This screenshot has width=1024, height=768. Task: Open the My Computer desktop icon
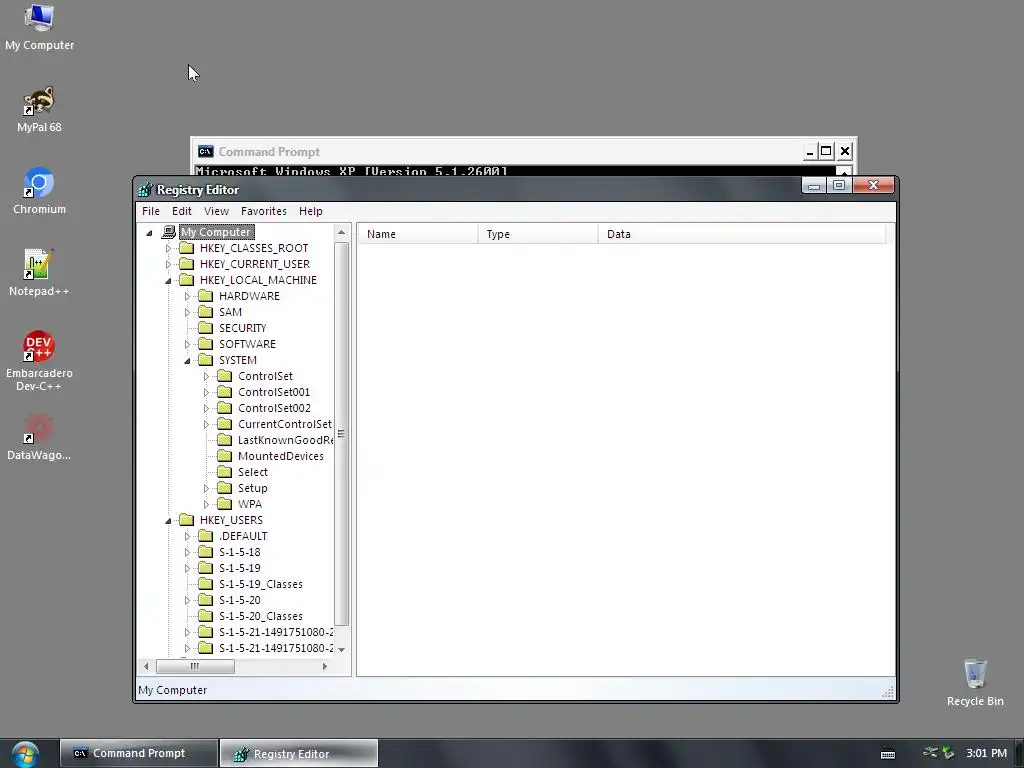point(39,27)
